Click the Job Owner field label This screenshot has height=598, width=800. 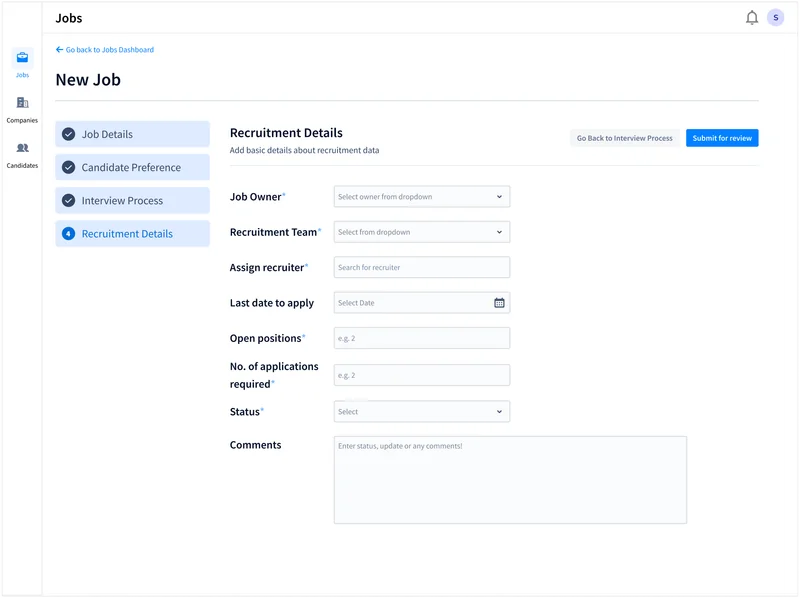(256, 197)
